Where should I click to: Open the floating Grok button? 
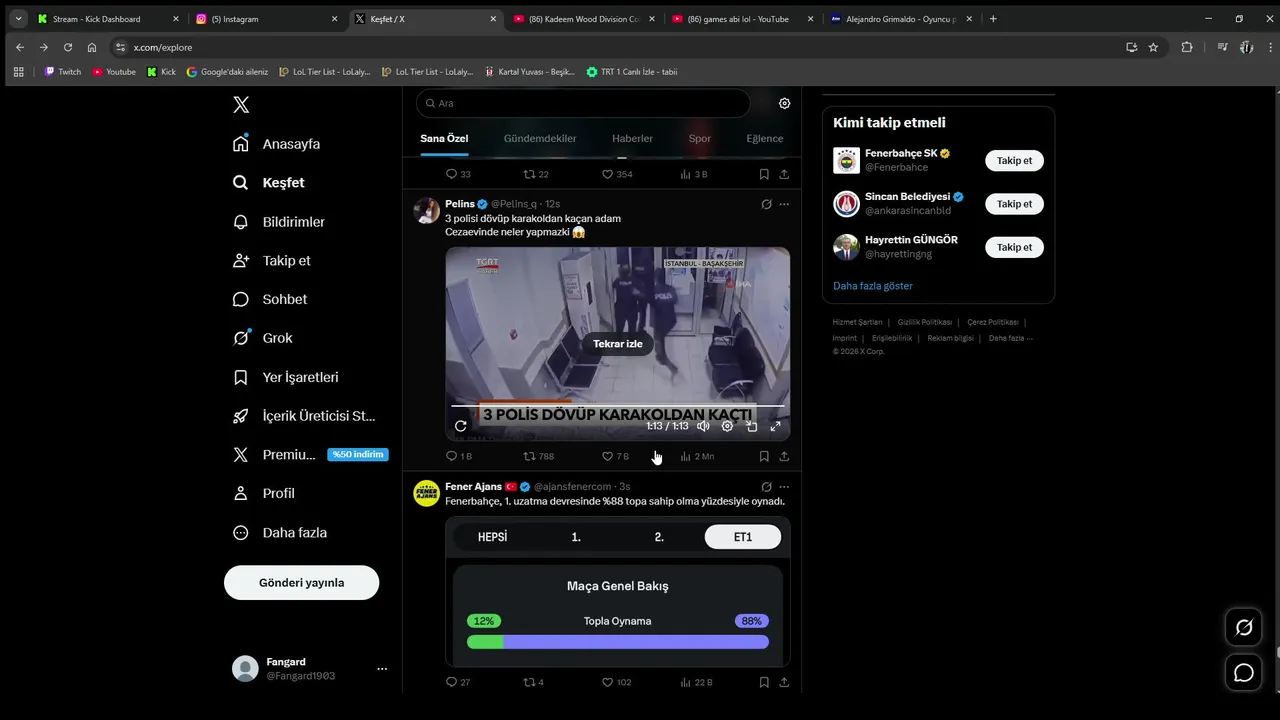[x=1244, y=628]
